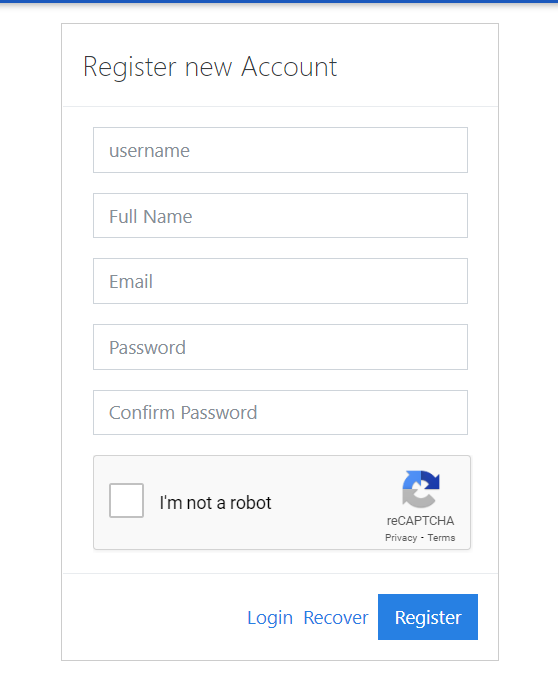Viewport: 558px width, 679px height.
Task: Click the I'm not a robot label text
Action: (x=215, y=503)
